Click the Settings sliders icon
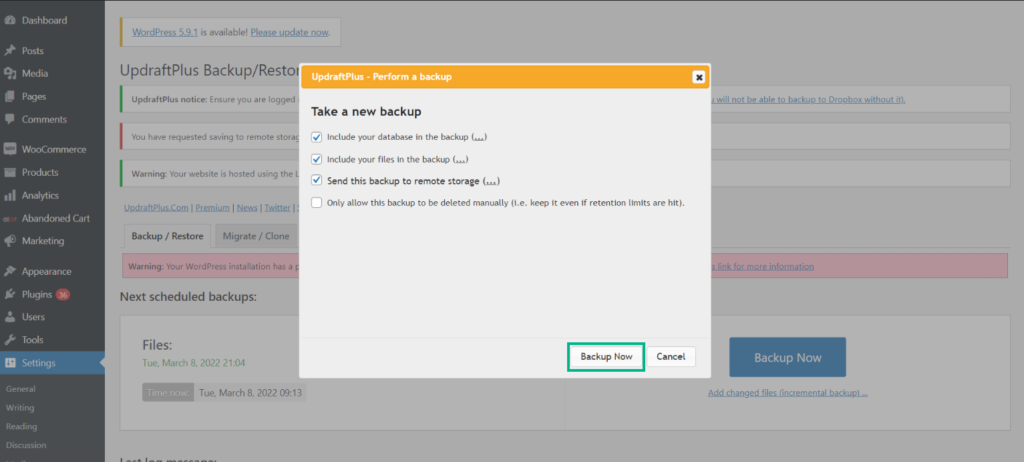 click(10, 363)
